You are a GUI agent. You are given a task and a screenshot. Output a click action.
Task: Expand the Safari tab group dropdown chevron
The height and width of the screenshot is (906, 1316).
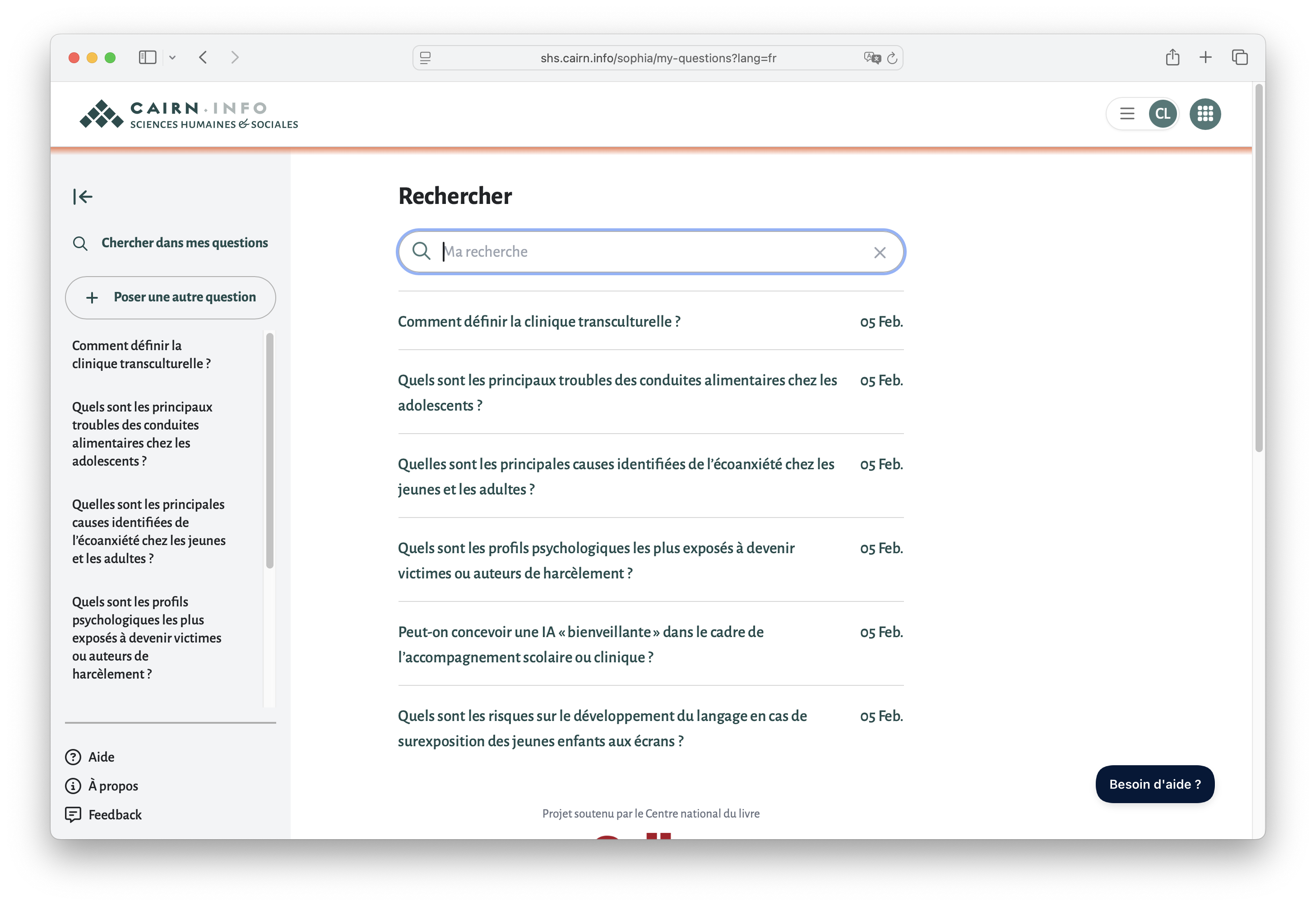(172, 57)
